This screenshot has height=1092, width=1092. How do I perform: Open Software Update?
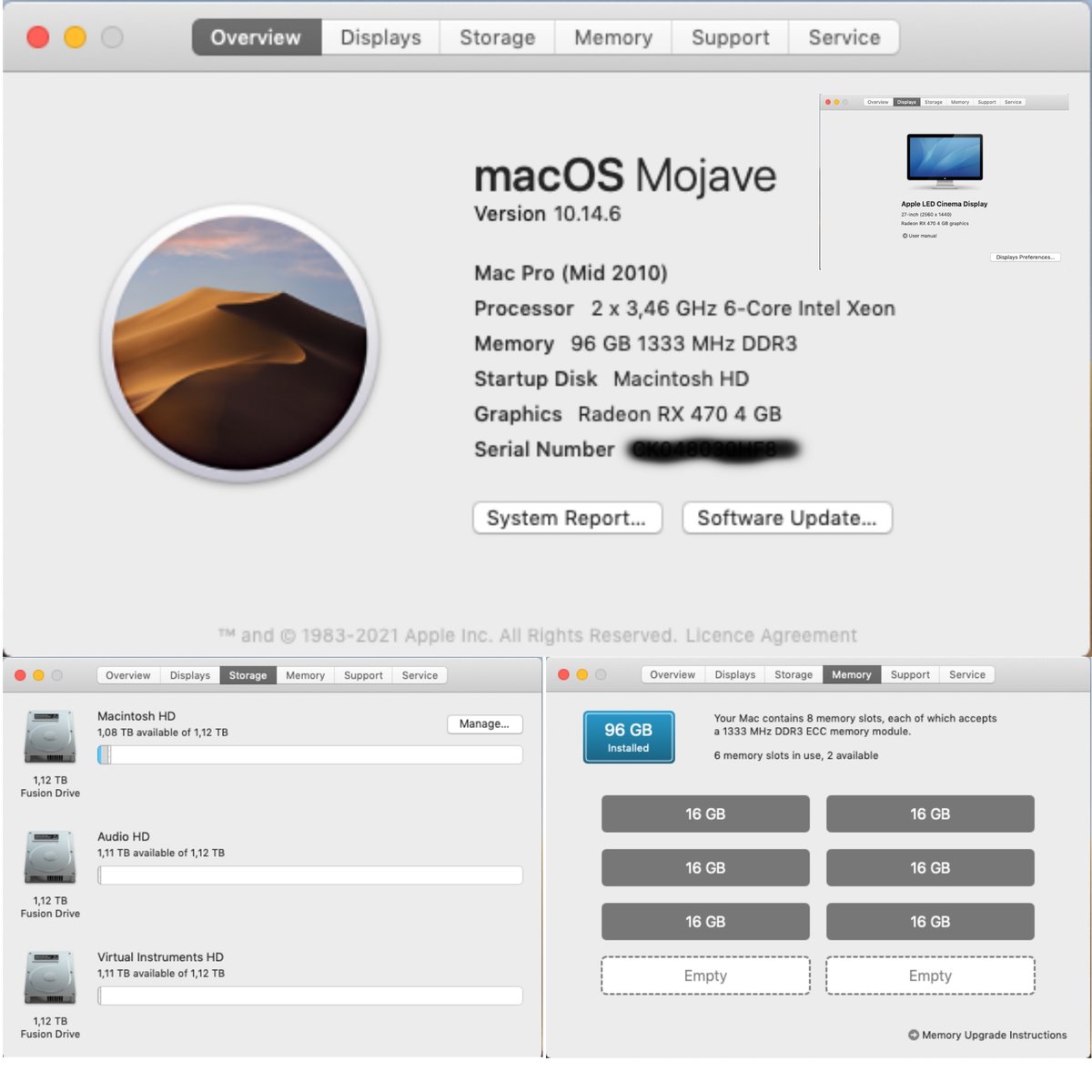coord(787,518)
